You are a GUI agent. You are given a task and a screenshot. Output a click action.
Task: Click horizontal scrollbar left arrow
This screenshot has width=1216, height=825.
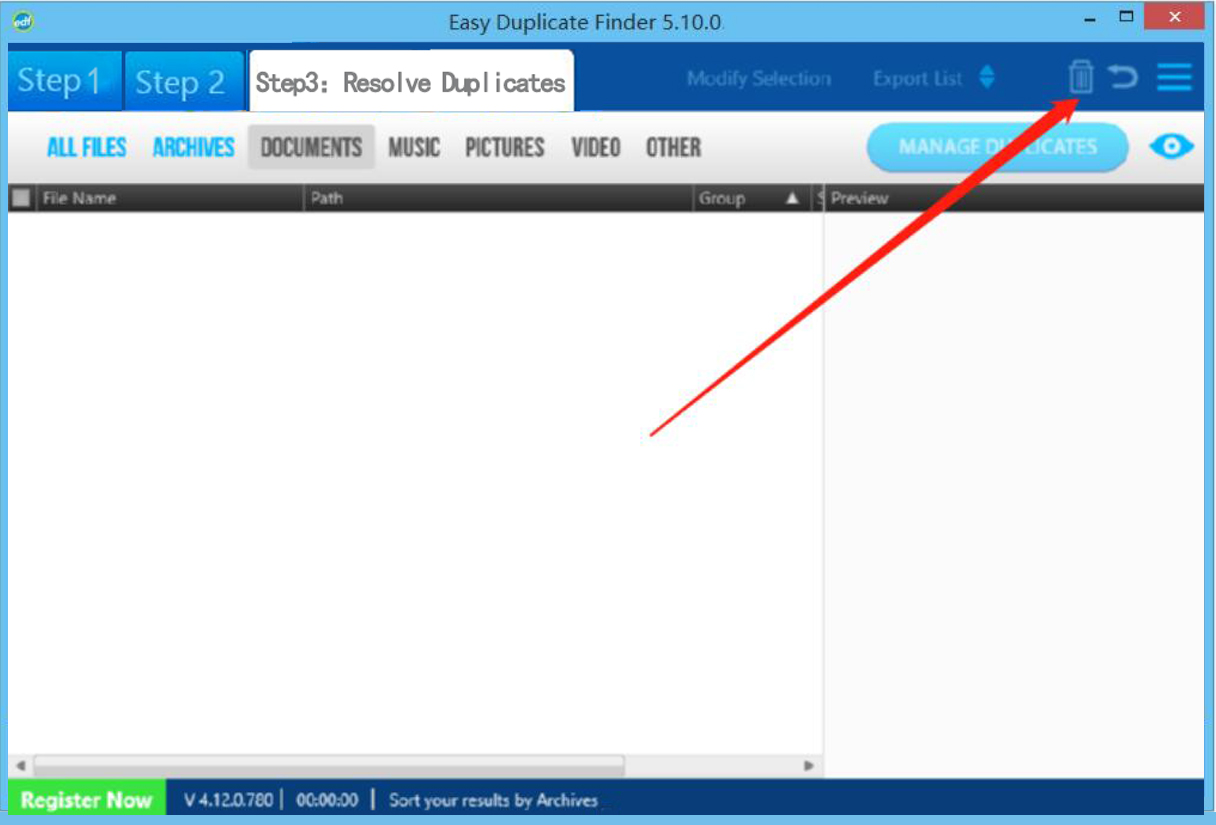(x=20, y=765)
